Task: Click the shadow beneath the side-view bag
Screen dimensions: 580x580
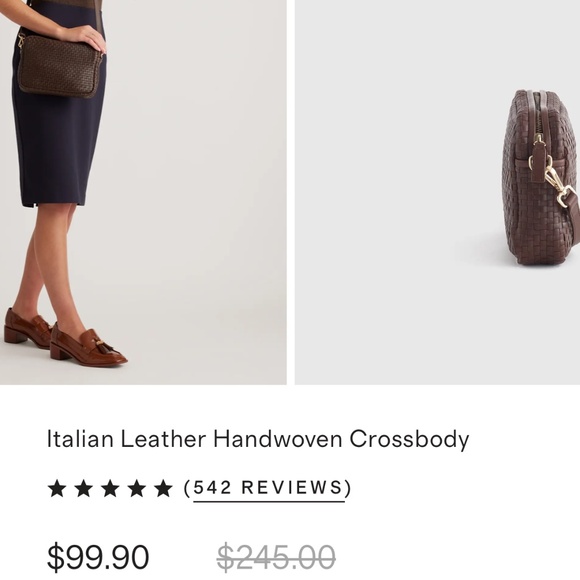Action: pos(481,253)
